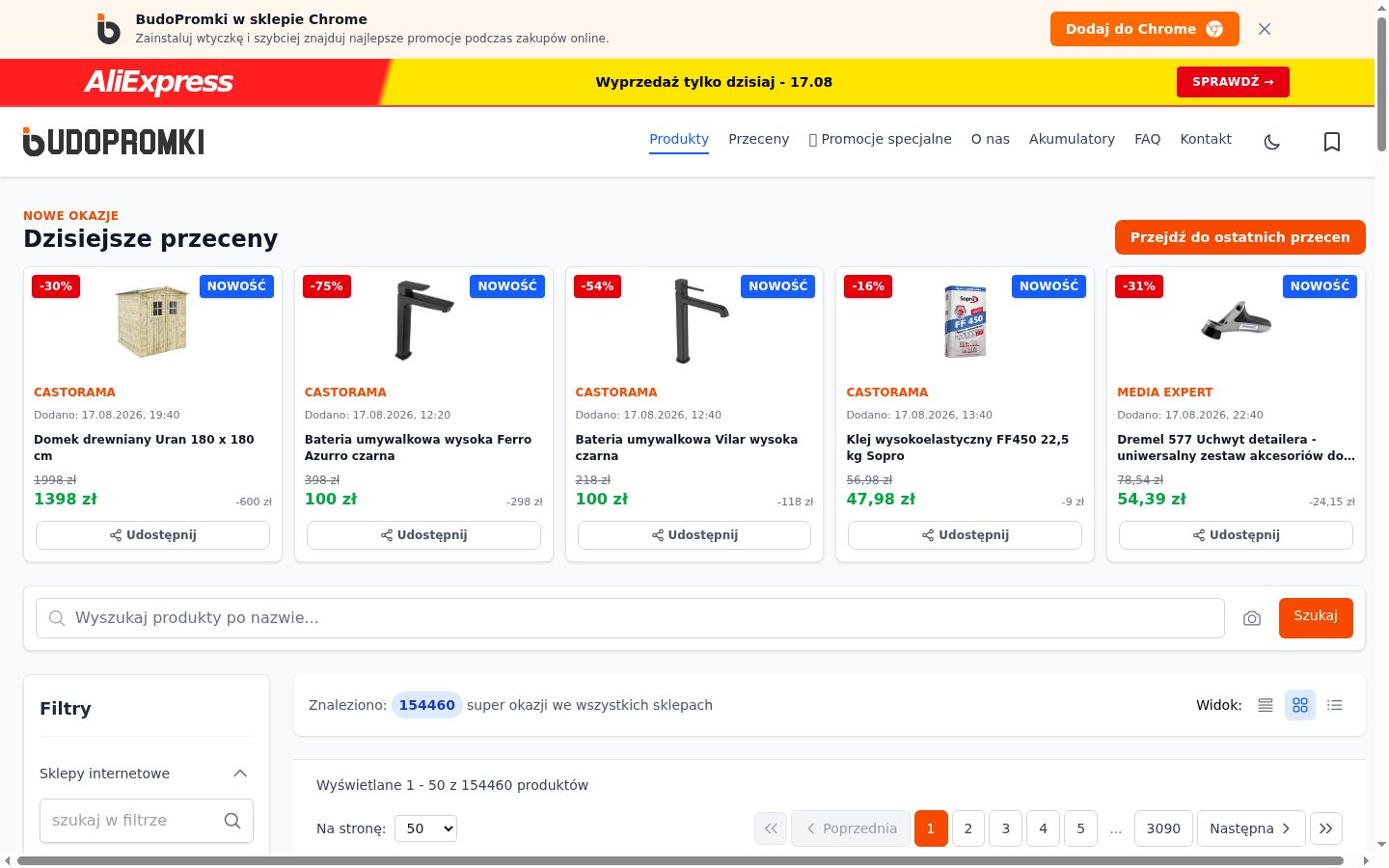Click the Szukaj button

tap(1316, 617)
